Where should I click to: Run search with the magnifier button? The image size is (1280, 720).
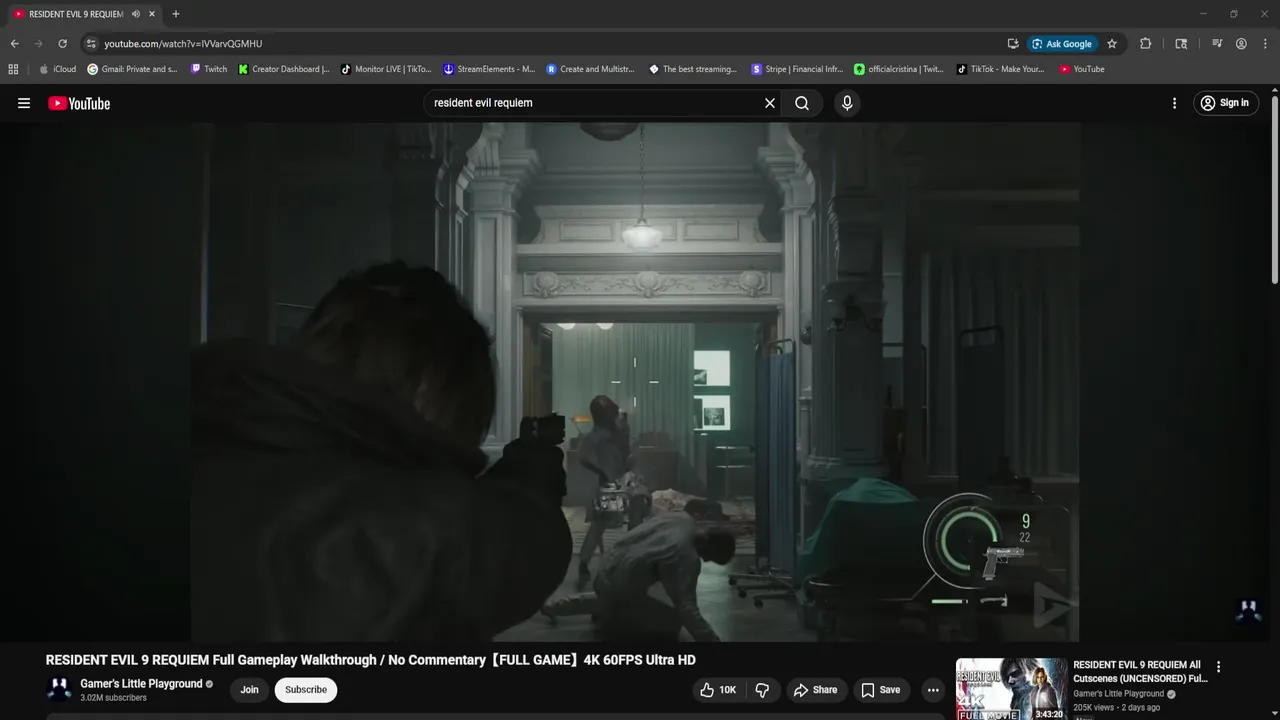point(802,103)
